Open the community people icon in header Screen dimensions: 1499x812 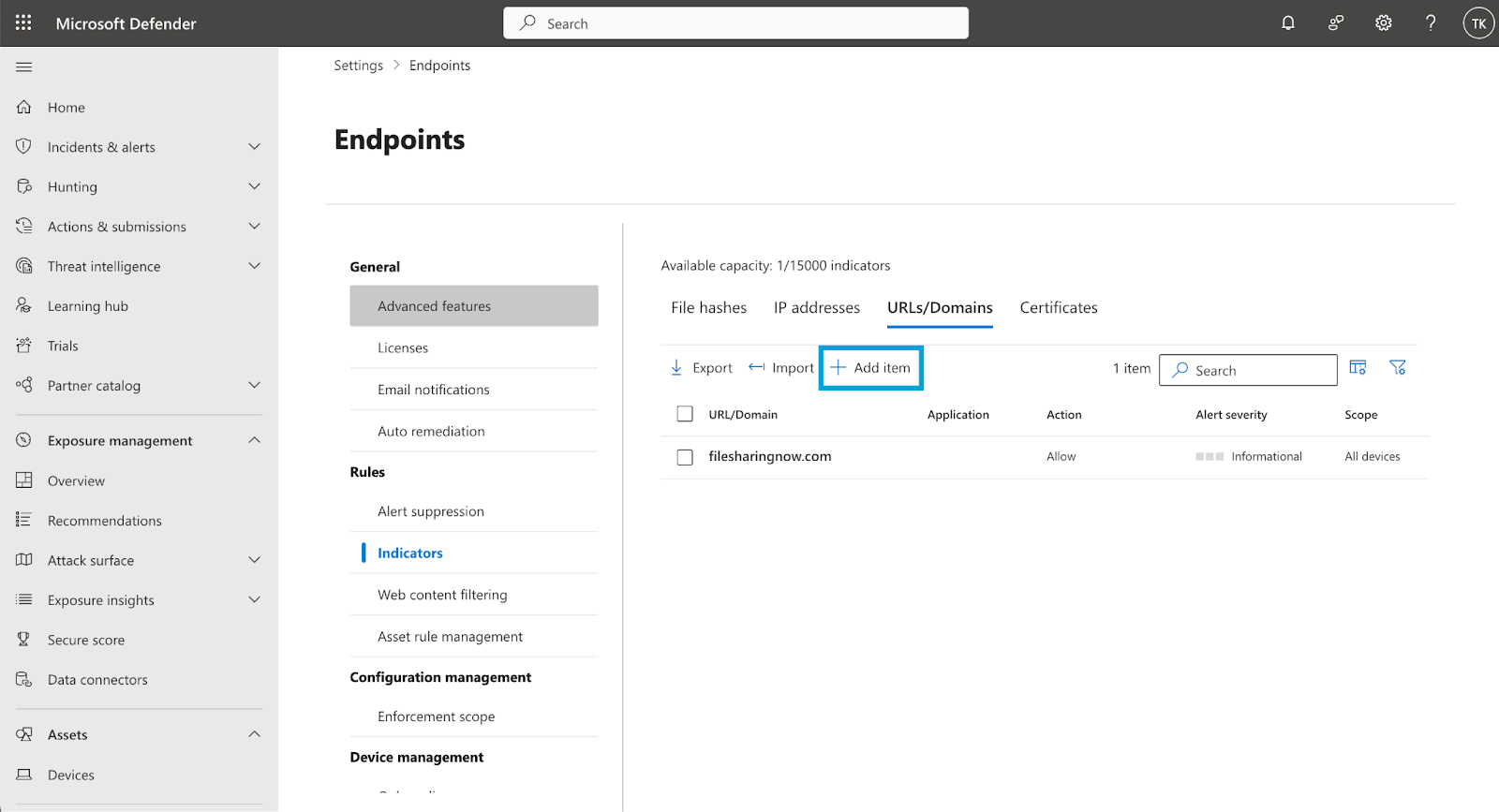(x=1336, y=23)
